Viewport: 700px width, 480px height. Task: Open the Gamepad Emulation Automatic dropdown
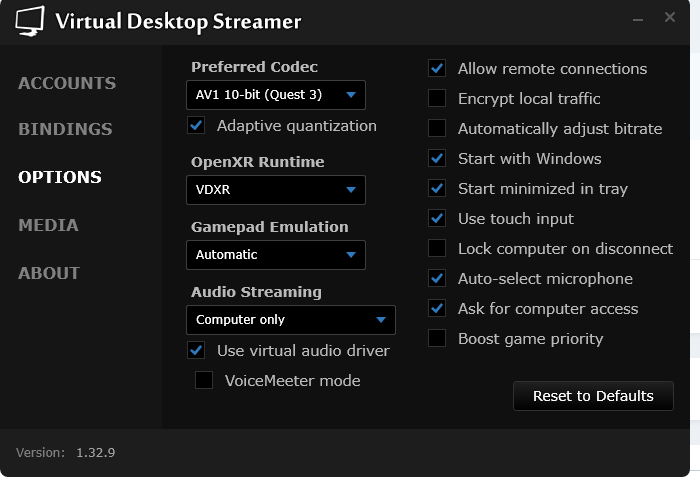[276, 255]
